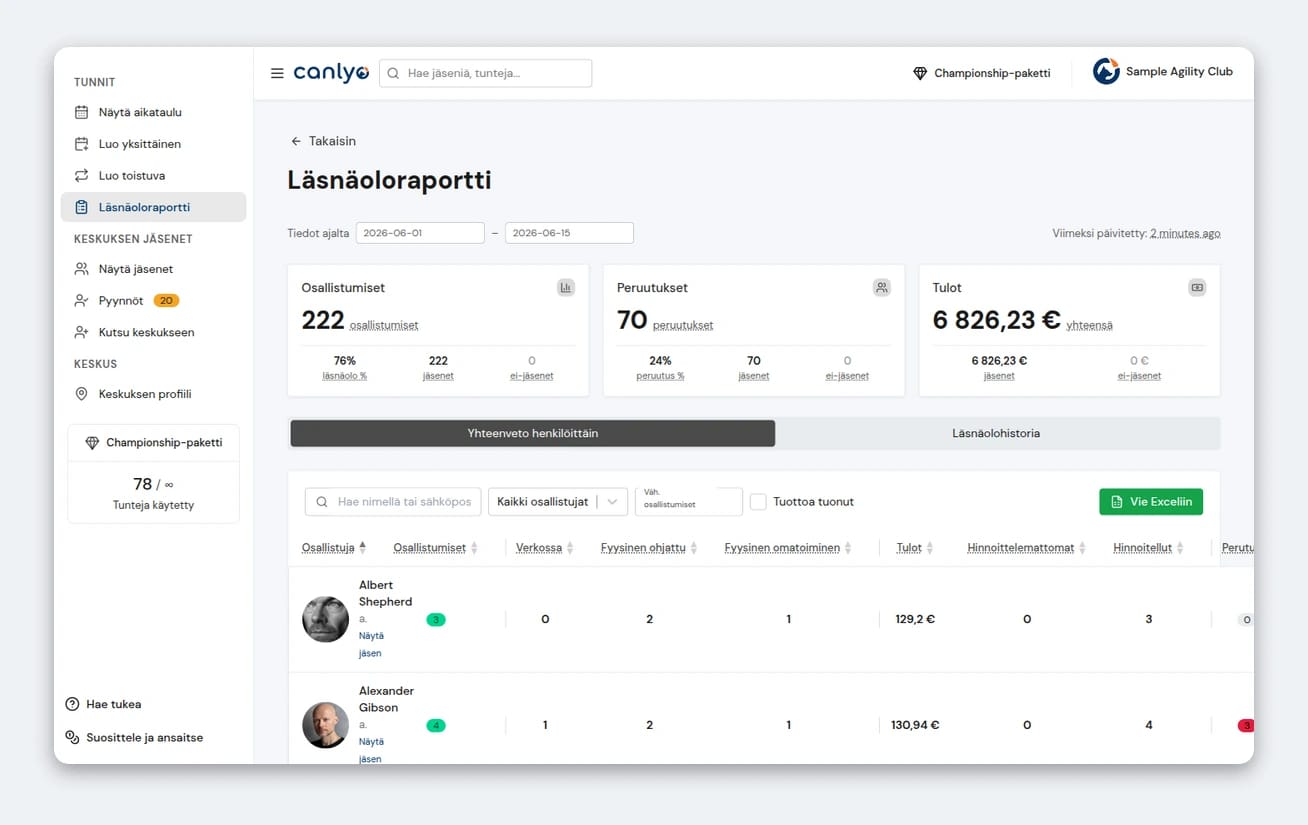Open Luo toistuva in the sidebar
The width and height of the screenshot is (1308, 825).
click(x=153, y=175)
